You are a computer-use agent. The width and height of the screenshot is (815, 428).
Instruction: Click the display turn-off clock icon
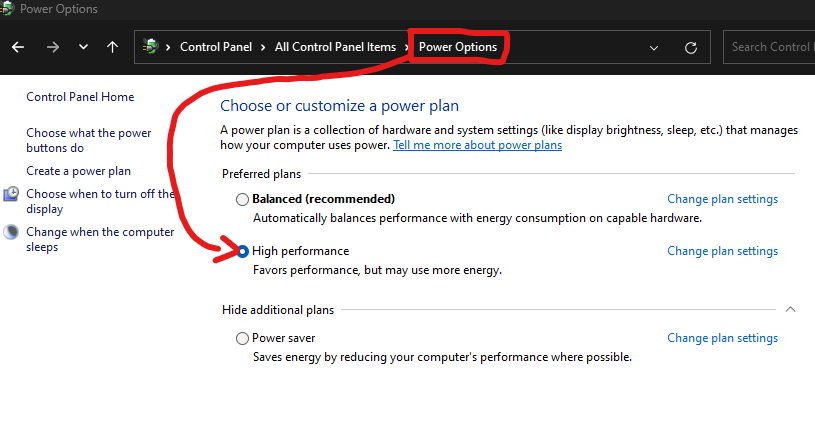point(11,194)
